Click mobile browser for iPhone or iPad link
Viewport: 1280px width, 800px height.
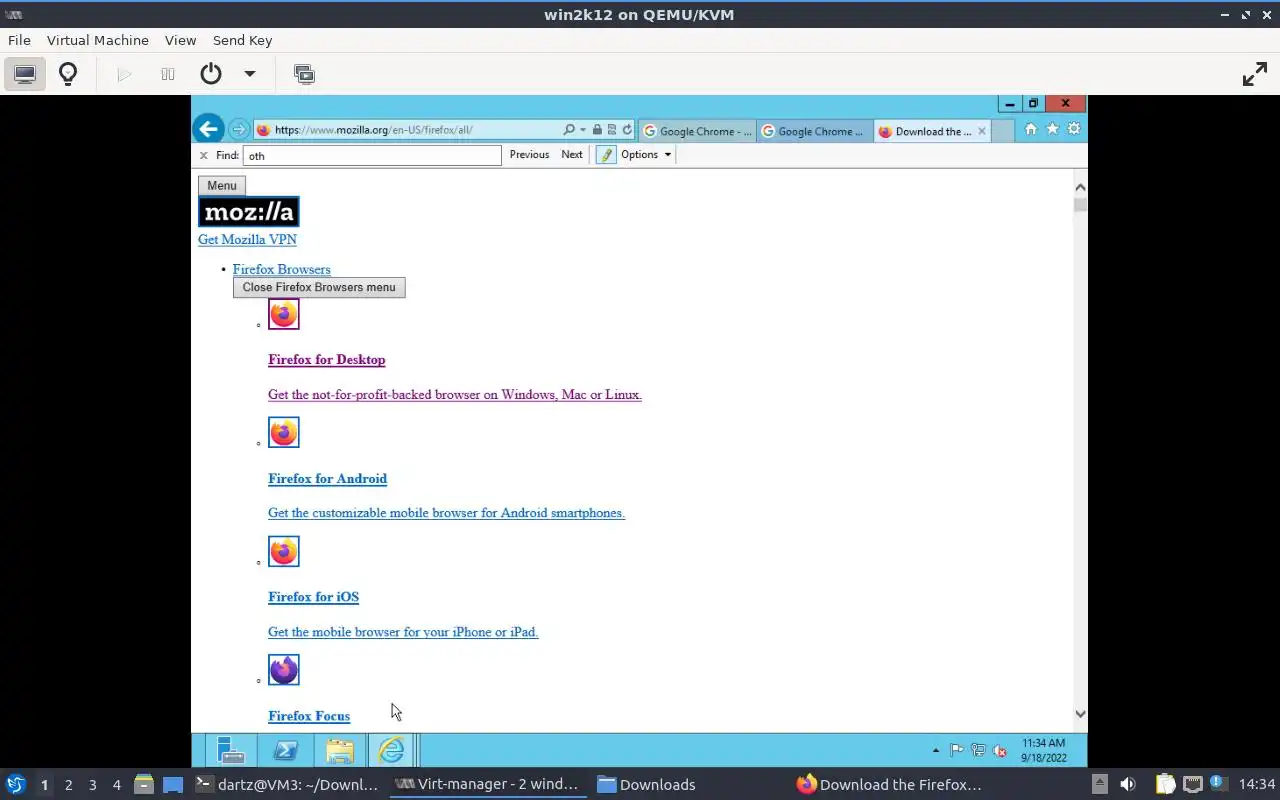click(403, 632)
